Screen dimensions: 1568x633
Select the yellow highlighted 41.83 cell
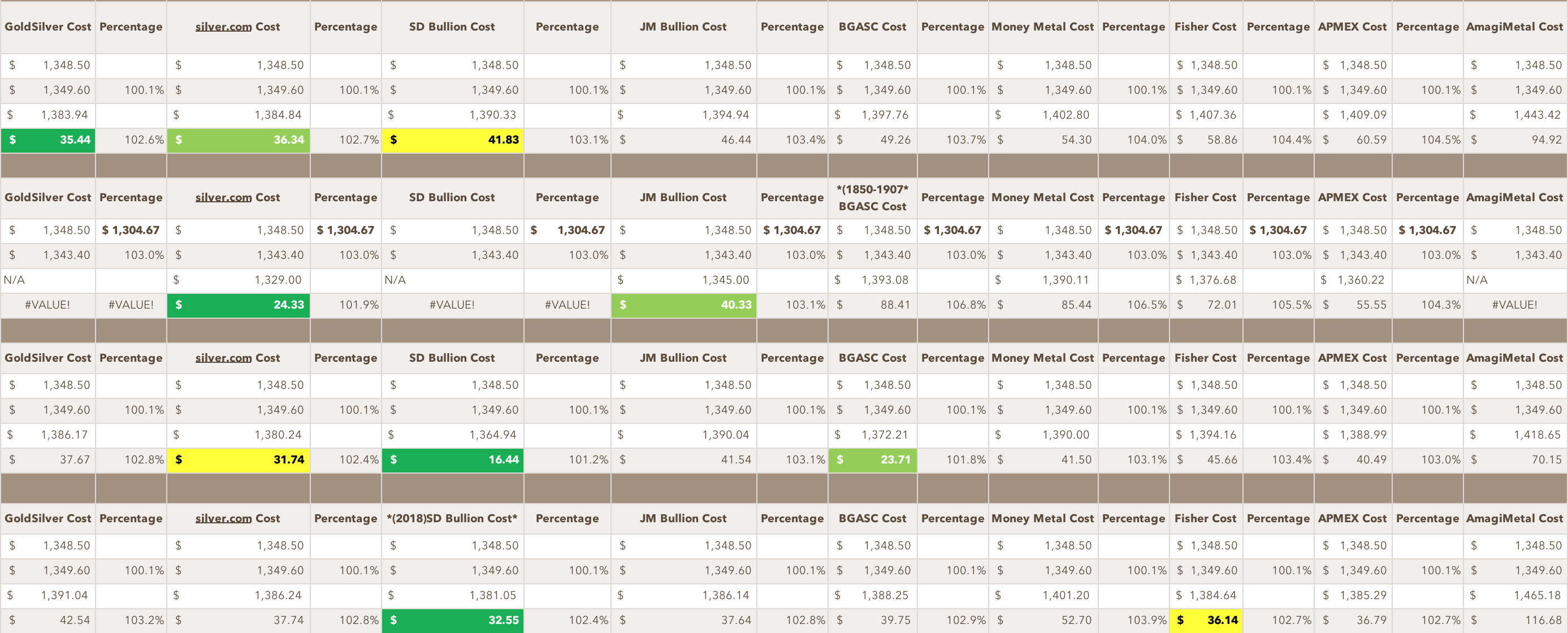(453, 140)
